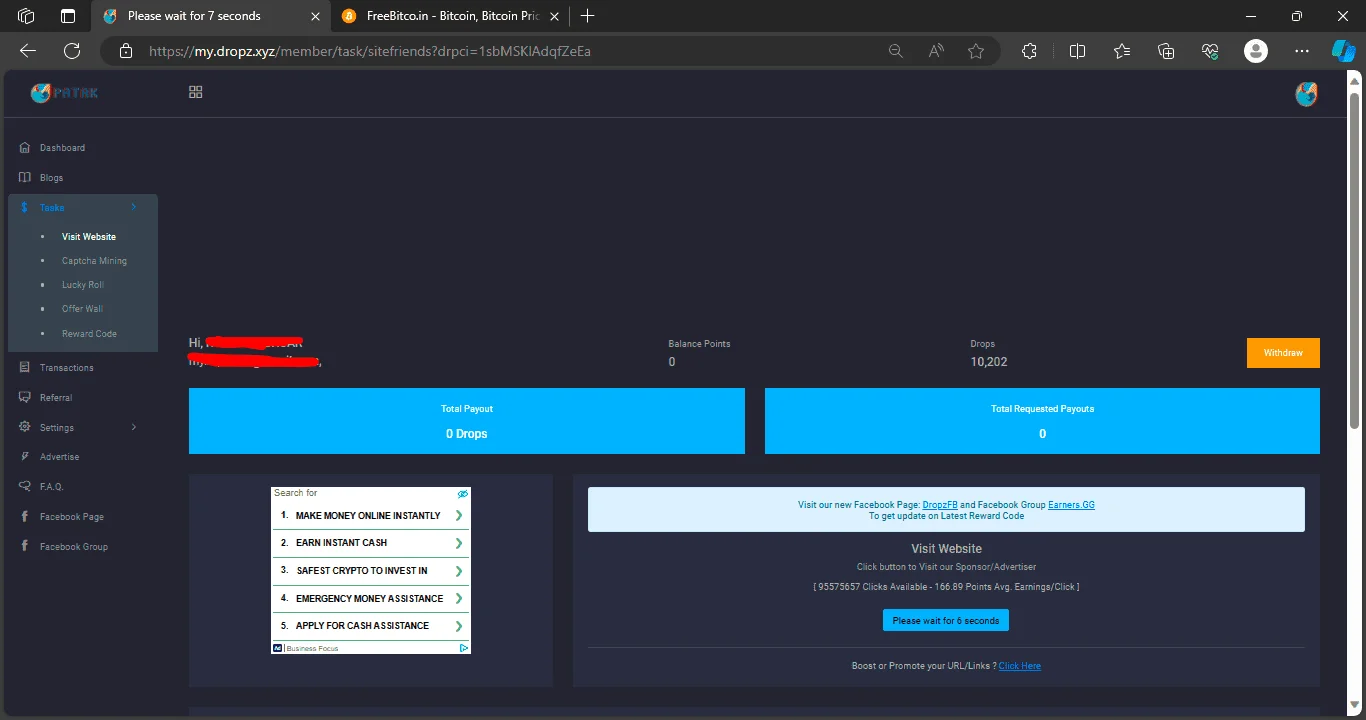The height and width of the screenshot is (720, 1366).
Task: Select Offer Wall under Tasks
Action: (82, 309)
